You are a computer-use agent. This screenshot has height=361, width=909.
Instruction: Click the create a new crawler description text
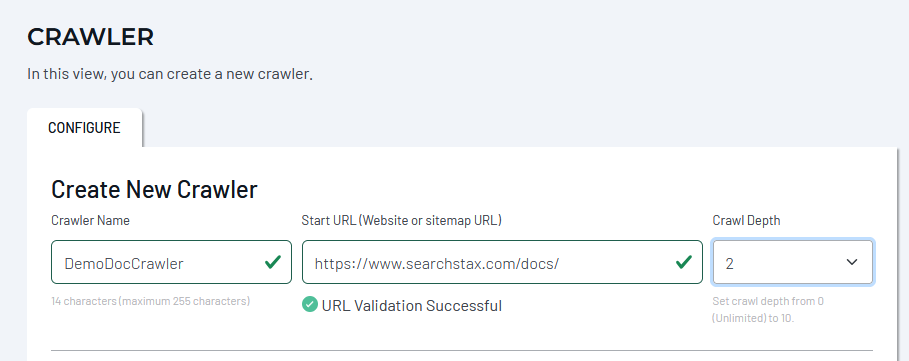pyautogui.click(x=170, y=74)
